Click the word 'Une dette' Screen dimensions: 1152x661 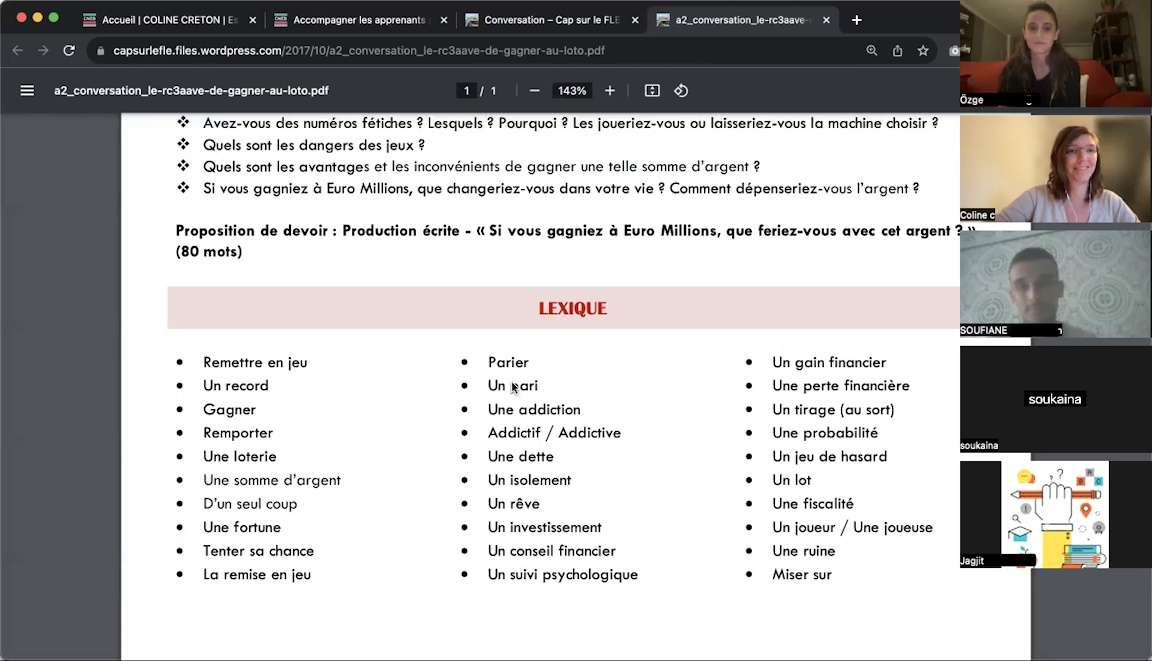click(x=521, y=456)
